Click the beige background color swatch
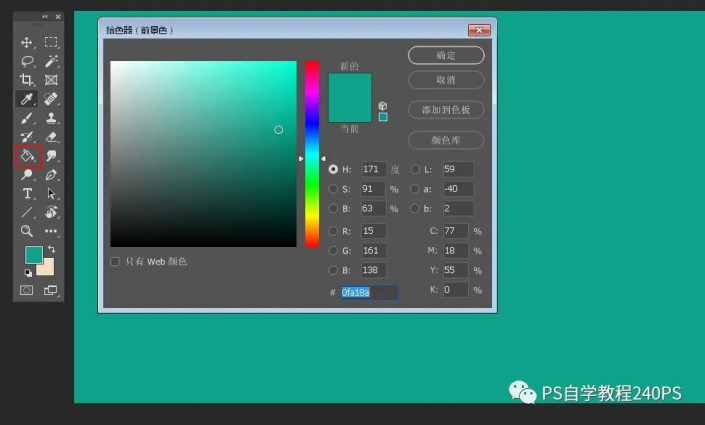Image resolution: width=705 pixels, height=425 pixels. (48, 268)
